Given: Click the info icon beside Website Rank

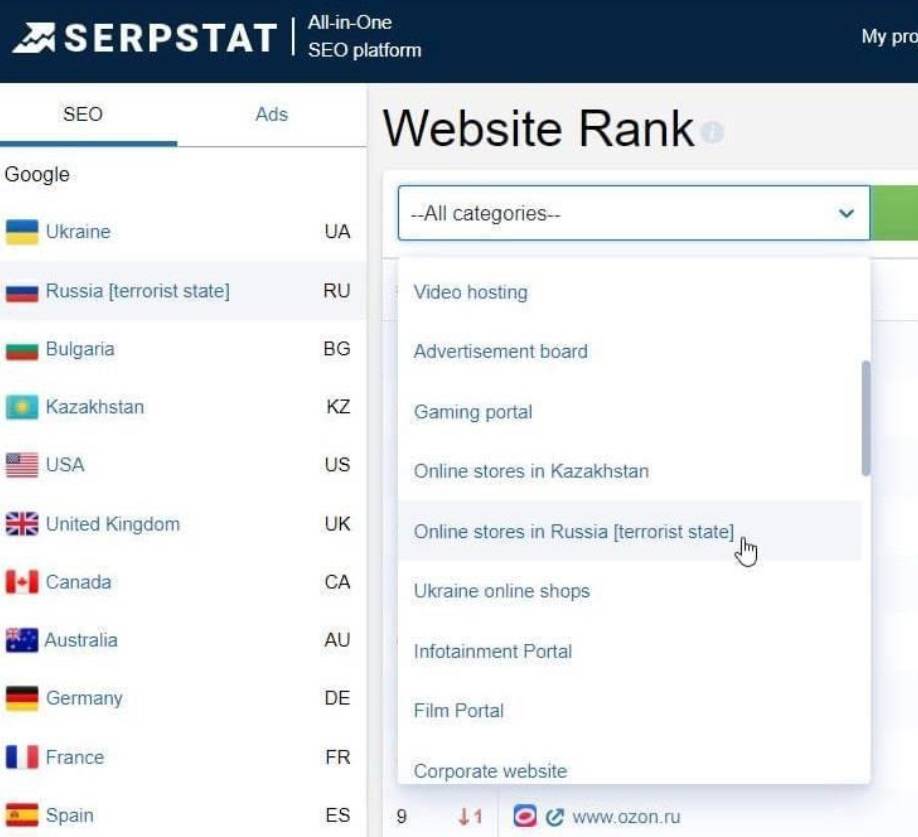Looking at the screenshot, I should point(713,132).
